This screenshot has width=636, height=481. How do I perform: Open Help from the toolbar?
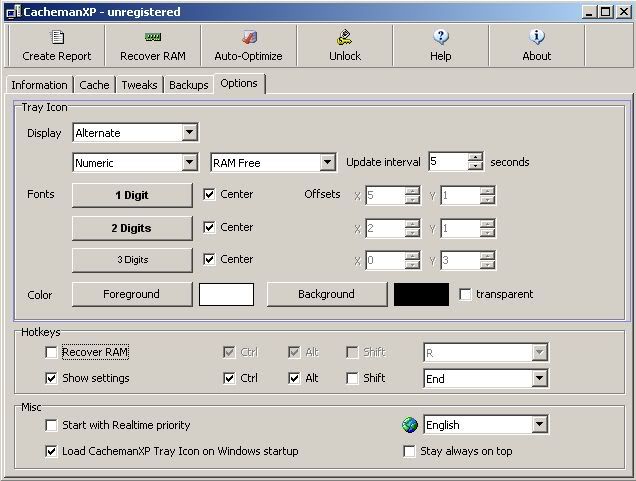[x=440, y=38]
